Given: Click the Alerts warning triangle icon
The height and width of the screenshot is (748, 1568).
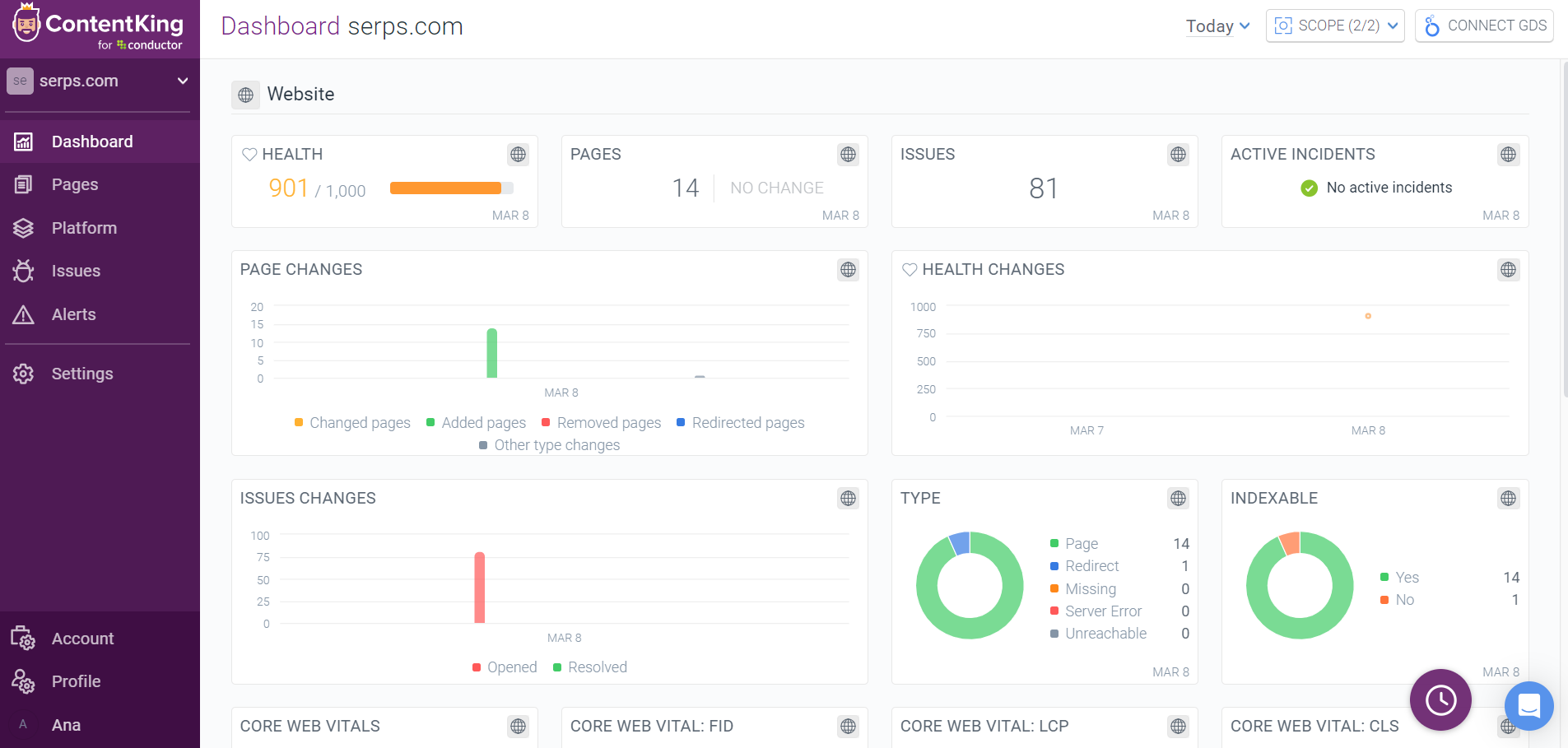Looking at the screenshot, I should 24,314.
